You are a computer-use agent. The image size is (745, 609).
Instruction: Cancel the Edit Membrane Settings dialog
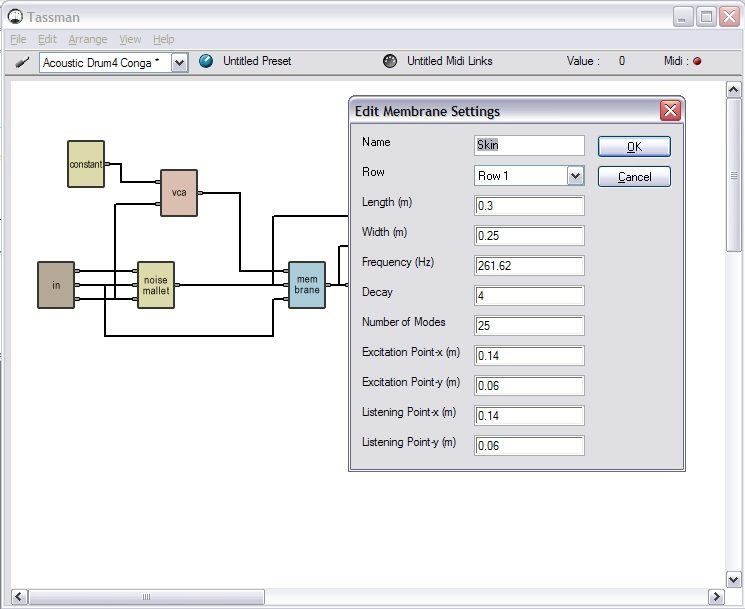[x=634, y=177]
